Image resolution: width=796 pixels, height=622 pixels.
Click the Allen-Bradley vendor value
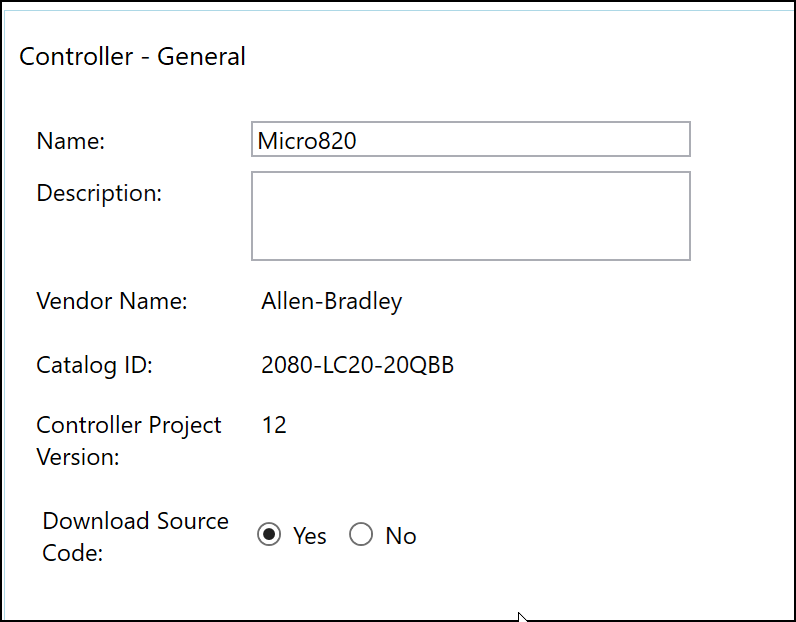pyautogui.click(x=332, y=301)
